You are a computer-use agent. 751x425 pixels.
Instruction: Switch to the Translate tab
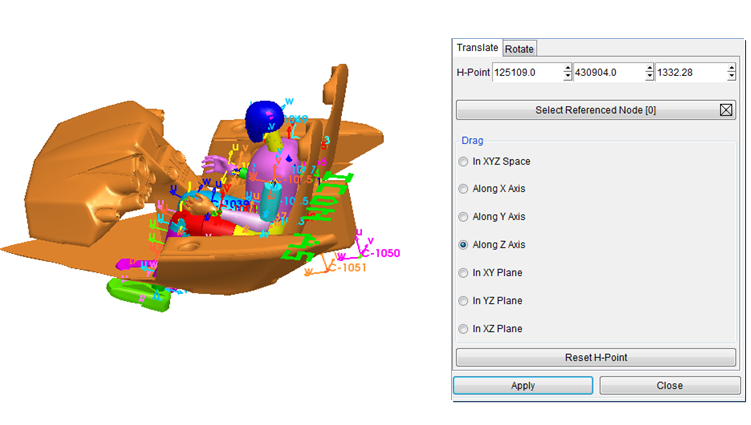point(477,48)
